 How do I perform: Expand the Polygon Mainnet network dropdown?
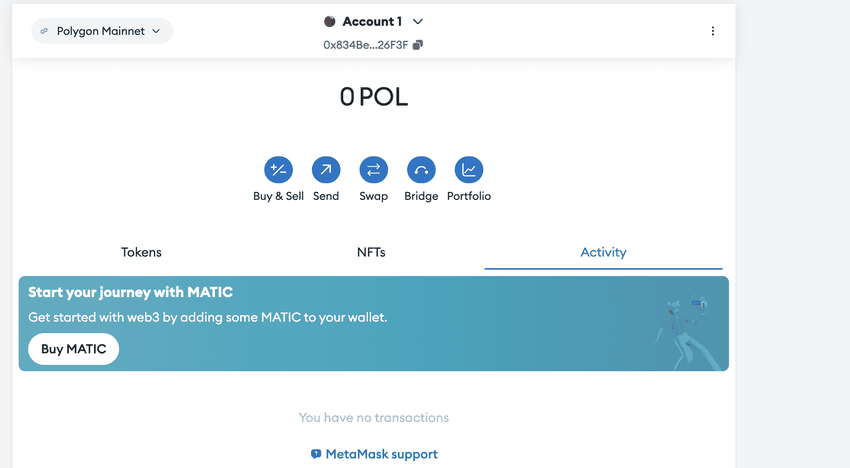pyautogui.click(x=155, y=31)
